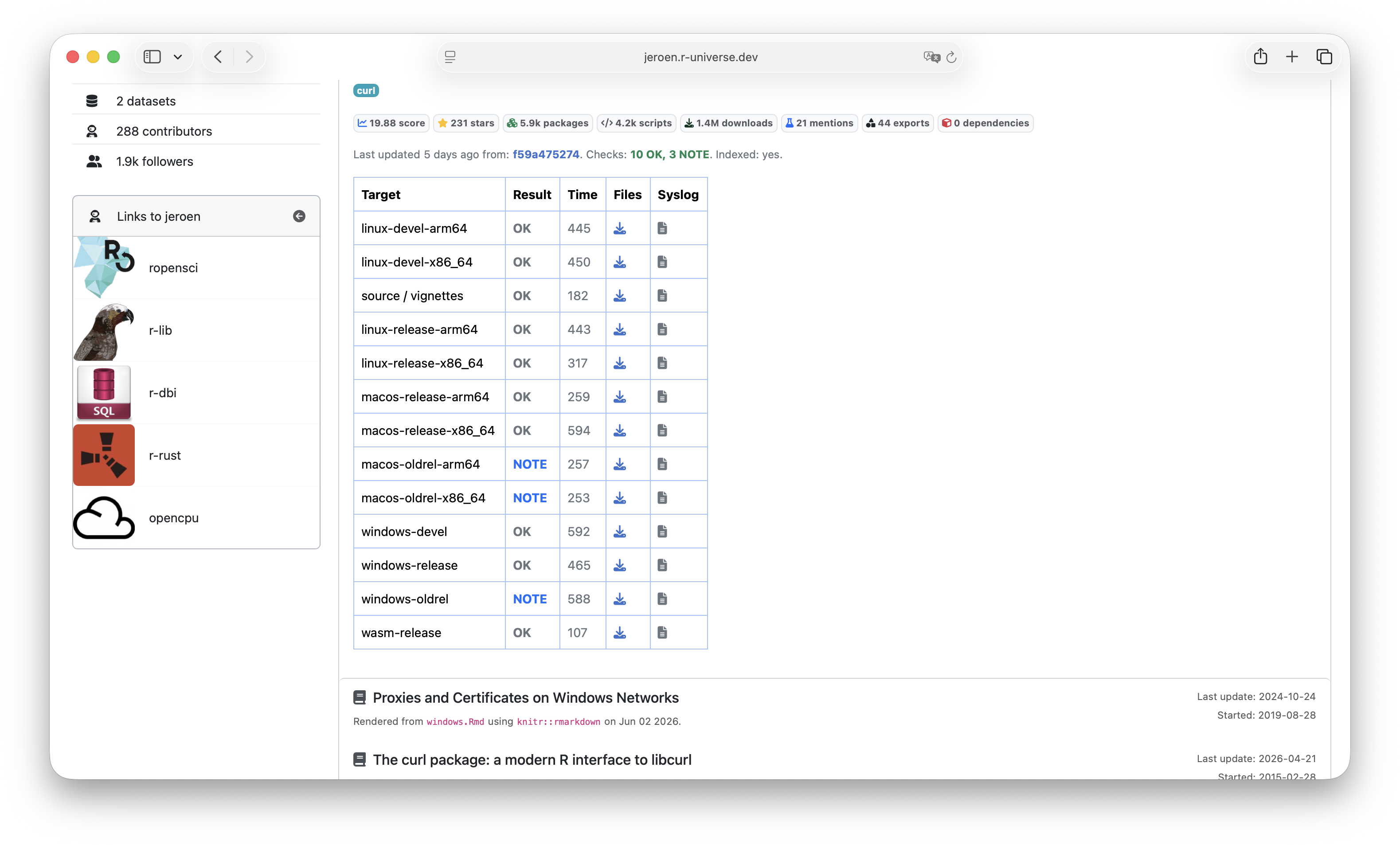
Task: Download files for macos-oldrel-x86_64 target
Action: pos(619,498)
